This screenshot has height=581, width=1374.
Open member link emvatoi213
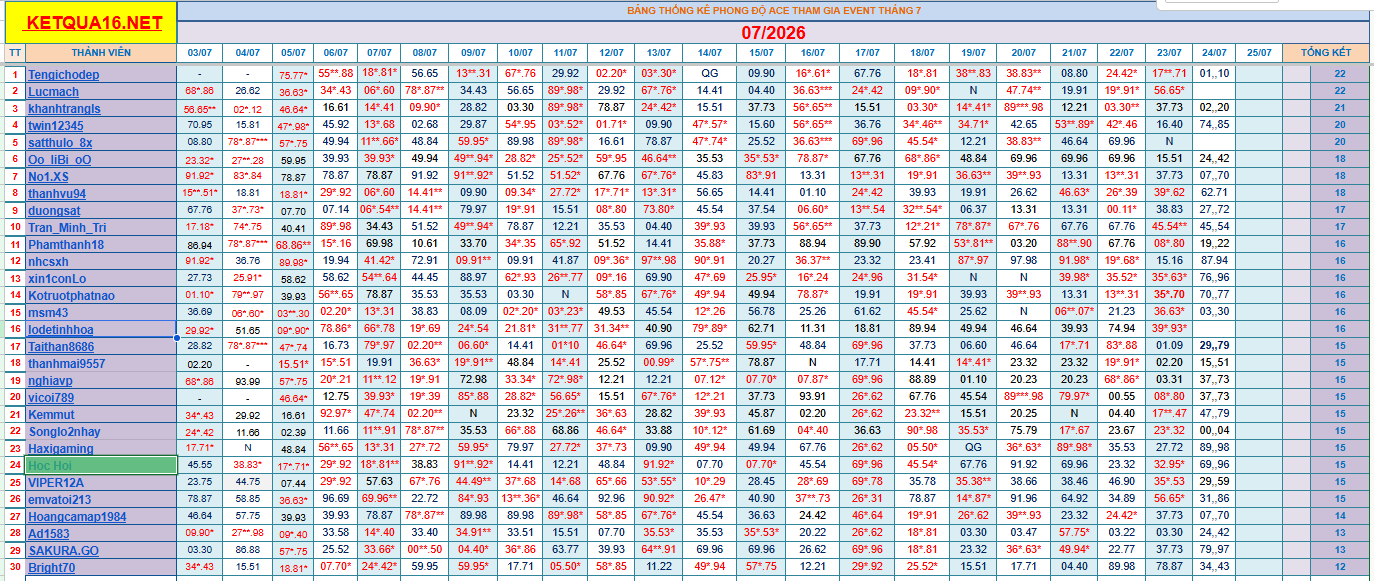point(59,499)
